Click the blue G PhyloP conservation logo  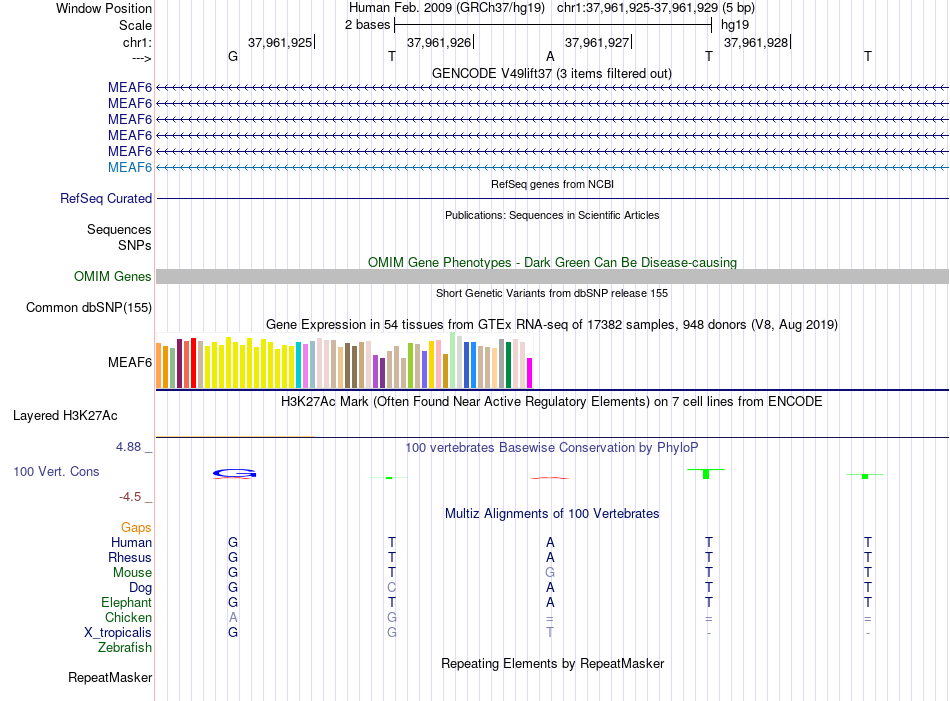click(234, 473)
